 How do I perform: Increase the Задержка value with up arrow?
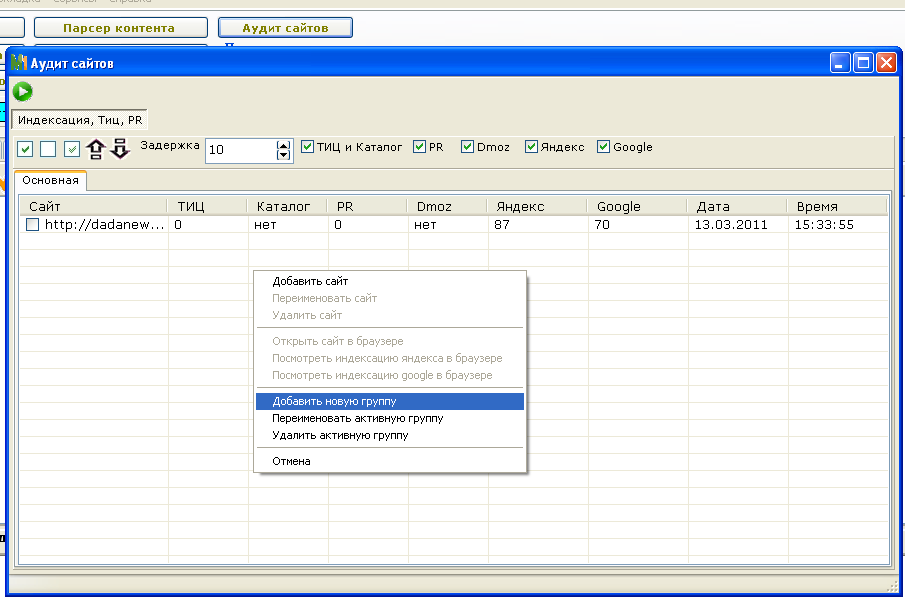pos(283,145)
